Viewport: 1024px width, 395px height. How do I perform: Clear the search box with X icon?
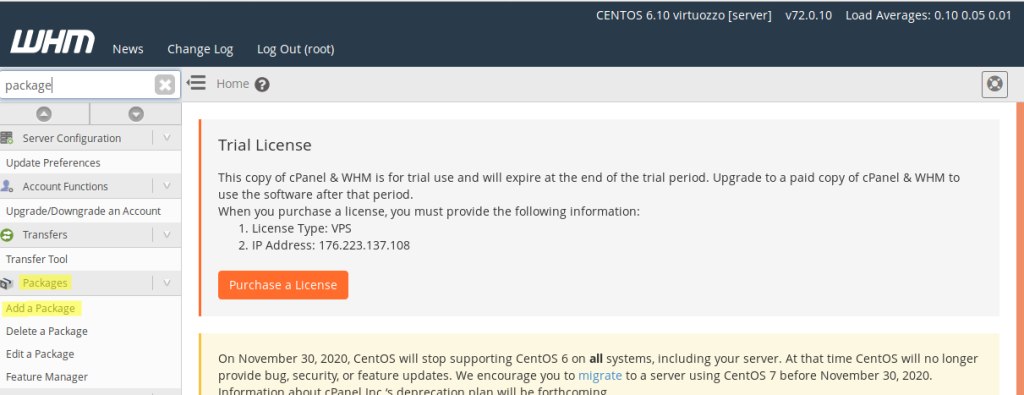click(165, 85)
